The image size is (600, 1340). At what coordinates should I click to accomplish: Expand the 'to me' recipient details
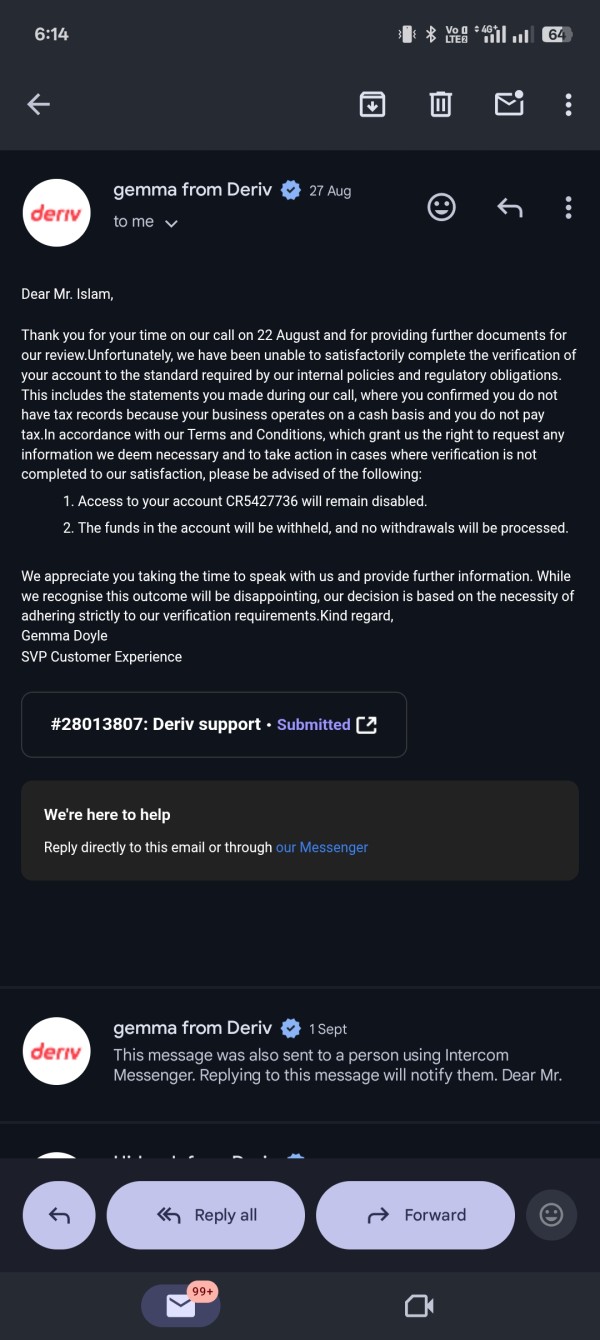146,222
